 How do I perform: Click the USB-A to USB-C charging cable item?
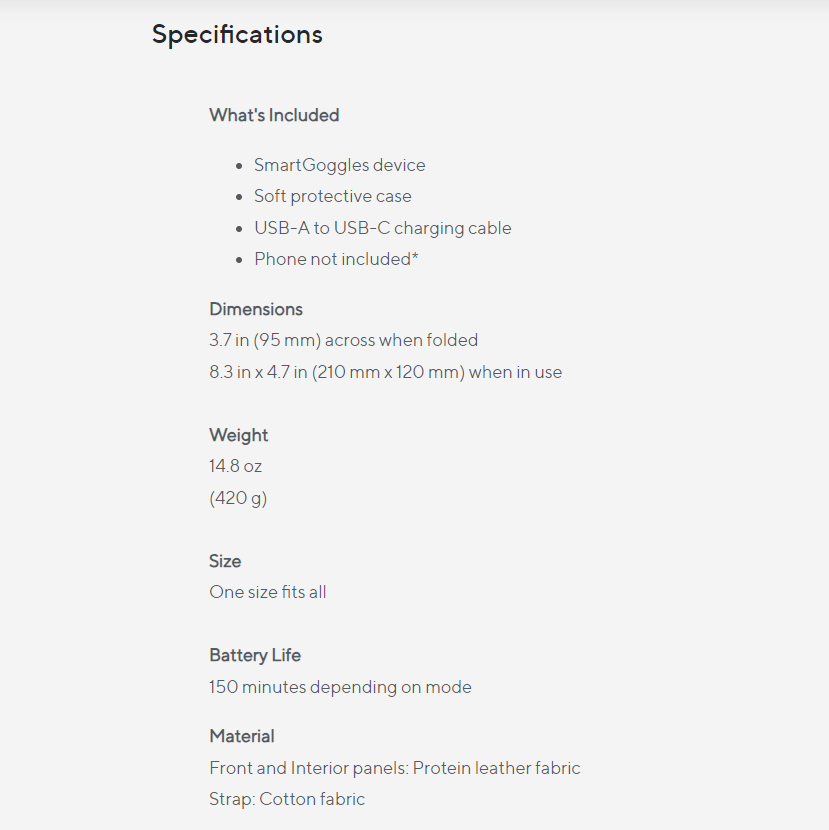point(382,228)
